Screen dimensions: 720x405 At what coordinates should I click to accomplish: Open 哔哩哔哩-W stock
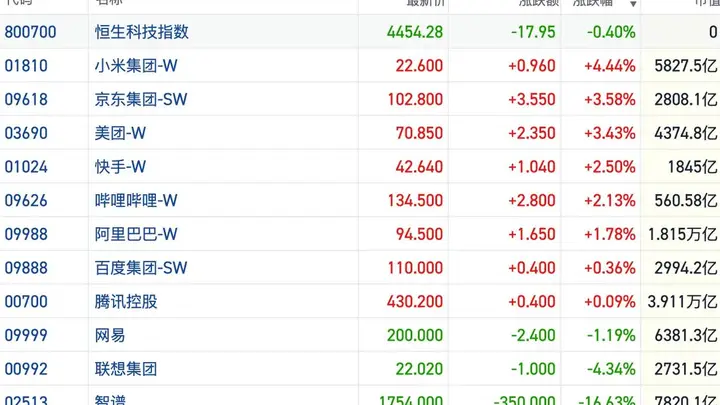click(136, 201)
